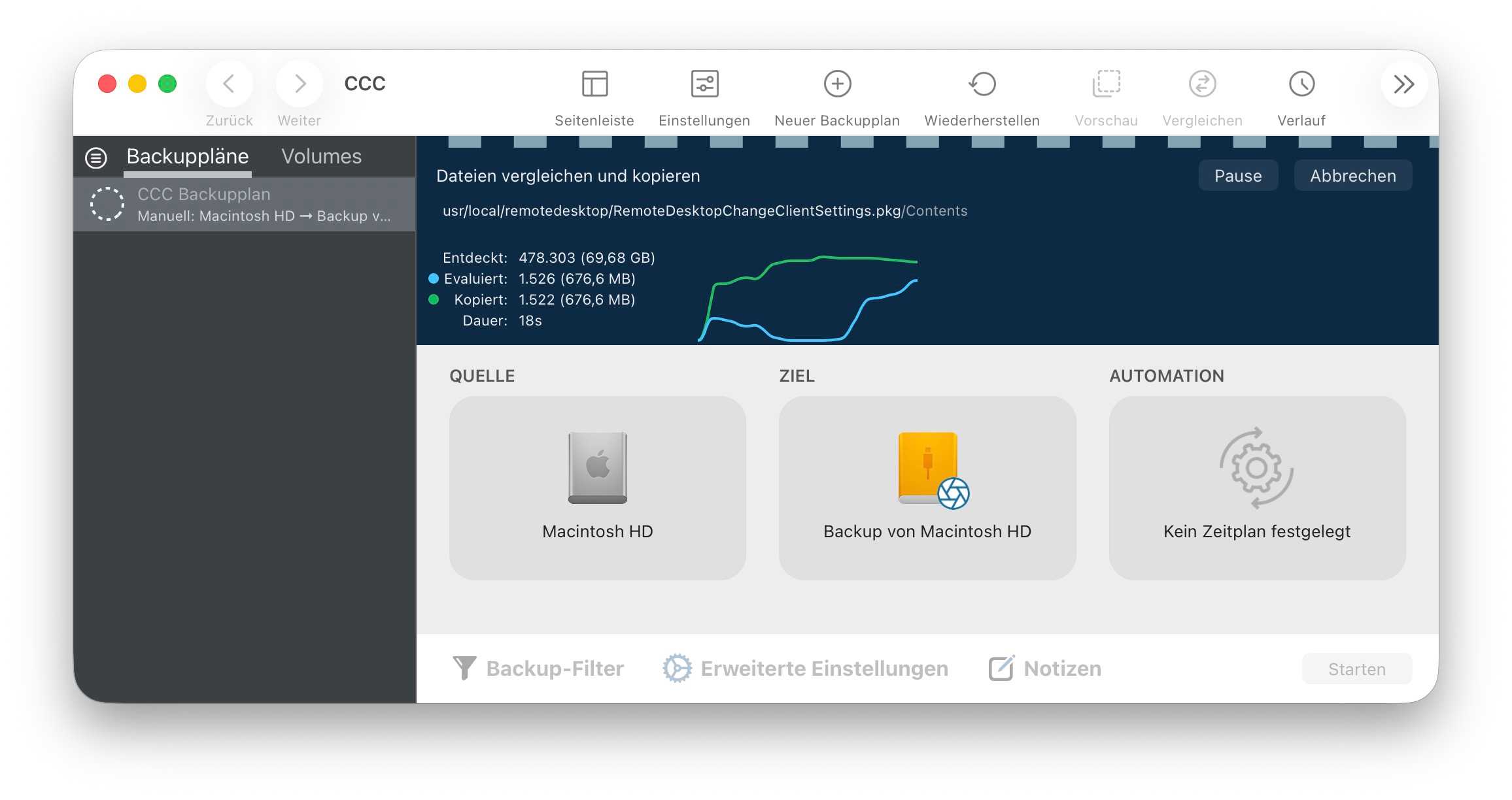The height and width of the screenshot is (800, 1512).
Task: Cancel the backup with Abbrechen
Action: pos(1353,176)
